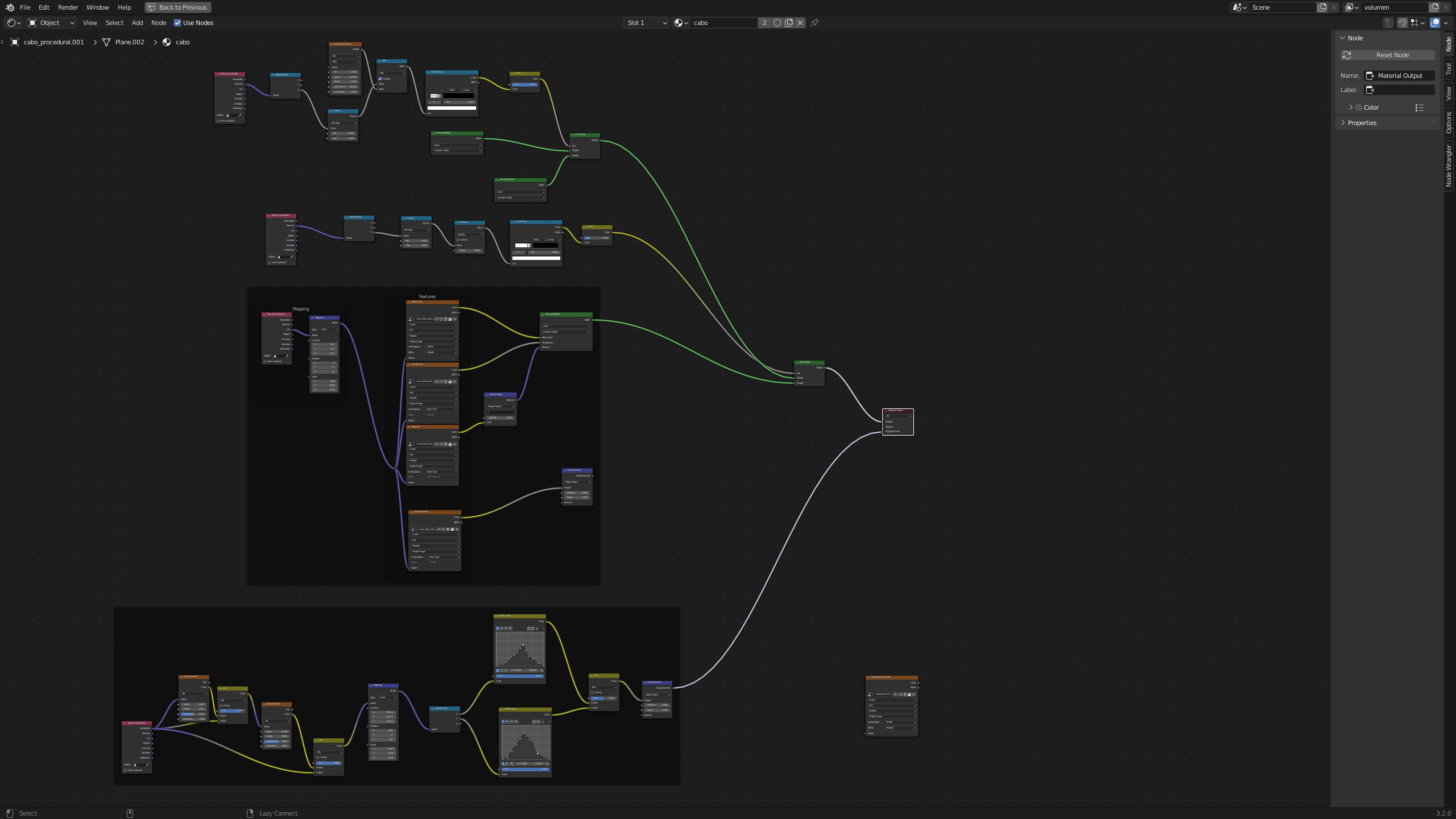Image resolution: width=1456 pixels, height=819 pixels.
Task: Click the Back to Previous button
Action: pos(177,7)
